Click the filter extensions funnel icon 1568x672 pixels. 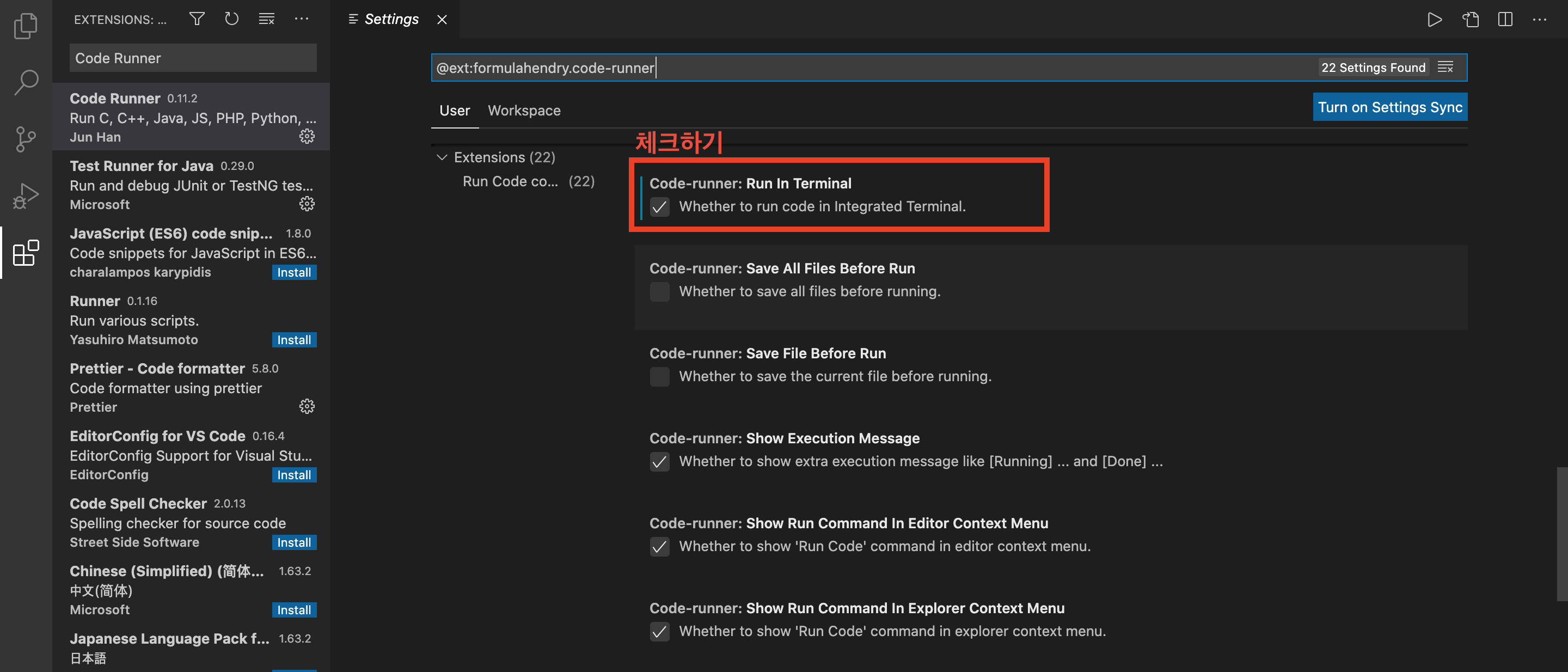tap(197, 19)
